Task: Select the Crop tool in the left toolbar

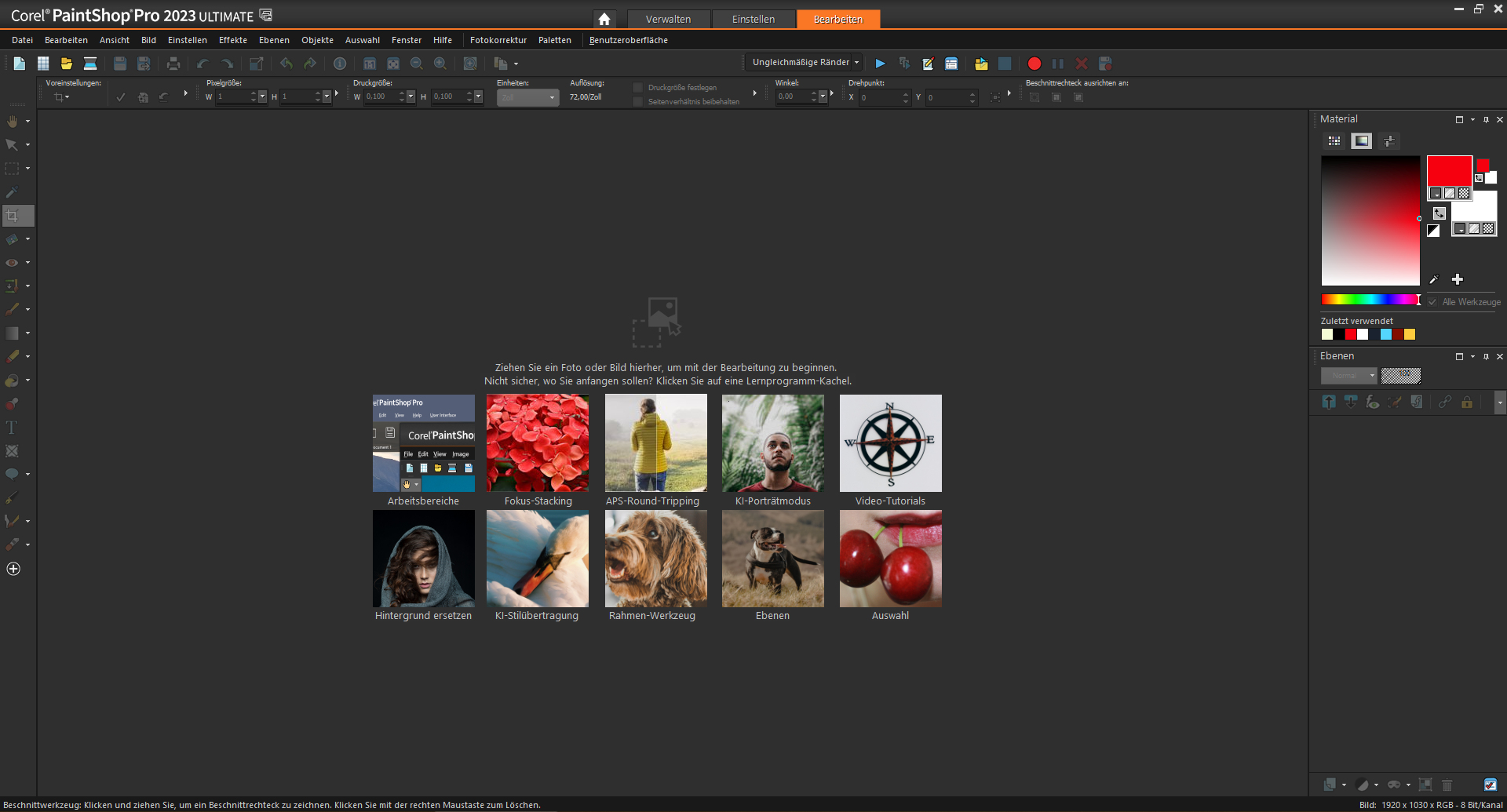Action: click(x=13, y=216)
